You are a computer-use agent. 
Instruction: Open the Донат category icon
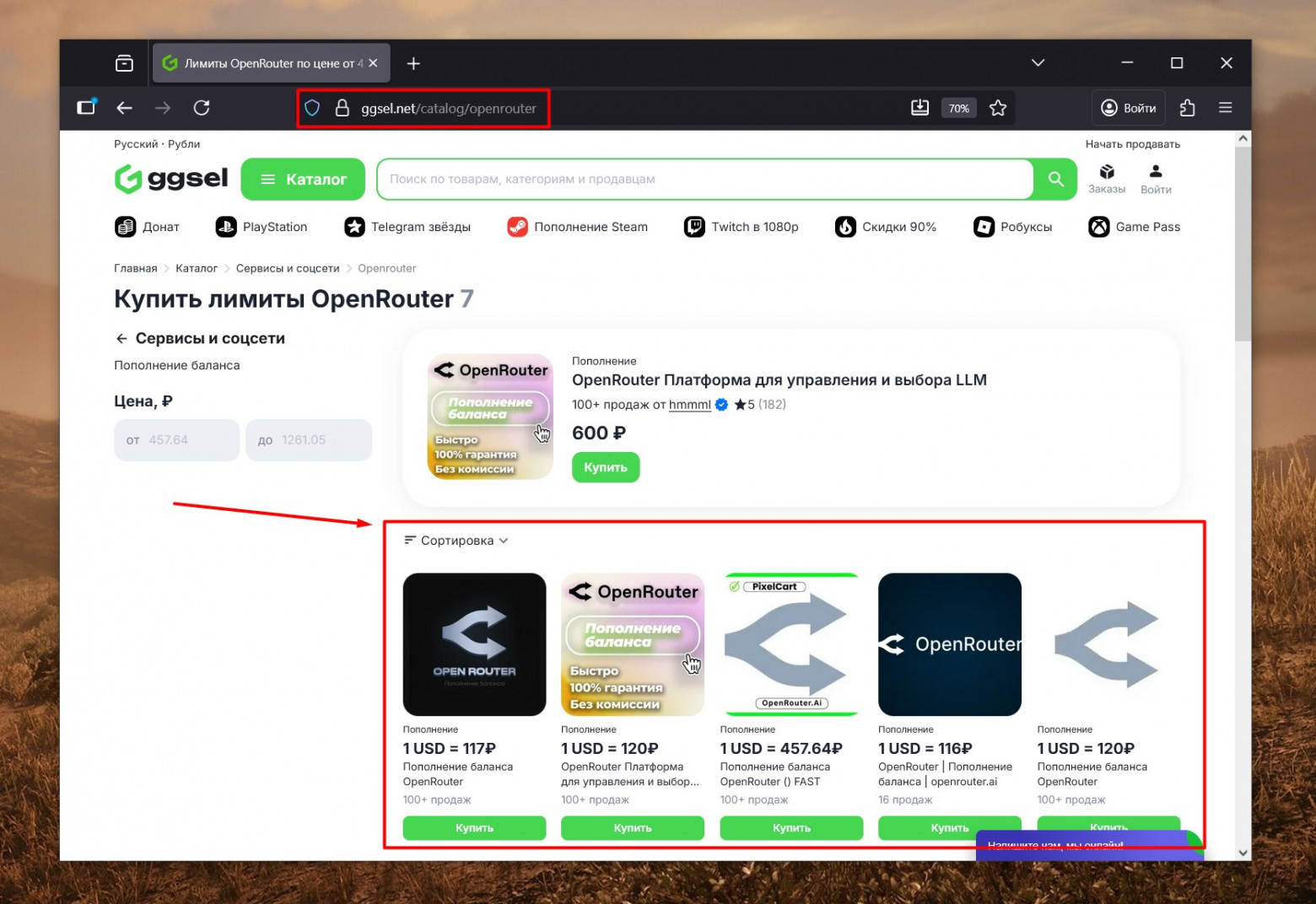click(x=126, y=226)
